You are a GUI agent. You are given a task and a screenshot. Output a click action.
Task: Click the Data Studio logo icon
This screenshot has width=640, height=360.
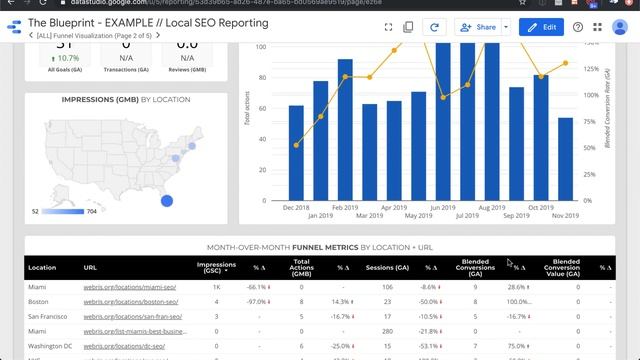tap(14, 27)
